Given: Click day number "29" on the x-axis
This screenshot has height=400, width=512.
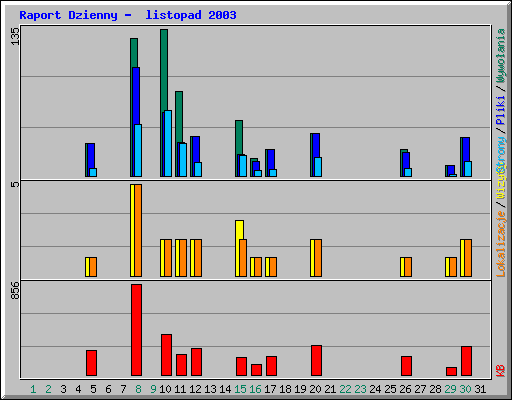Looking at the screenshot, I should 450,389.
